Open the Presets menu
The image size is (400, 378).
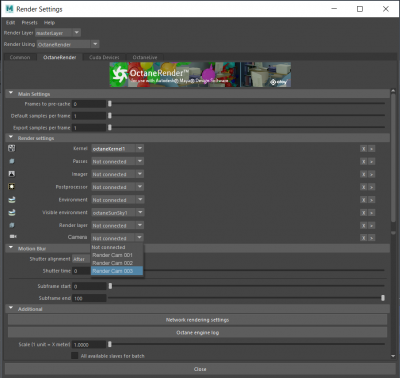tap(30, 23)
